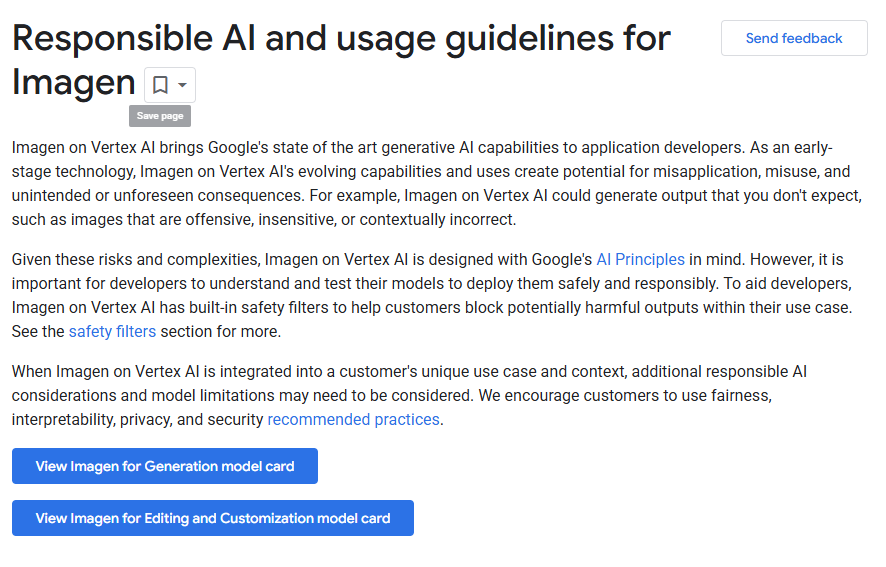Click the Send feedback button

(794, 38)
